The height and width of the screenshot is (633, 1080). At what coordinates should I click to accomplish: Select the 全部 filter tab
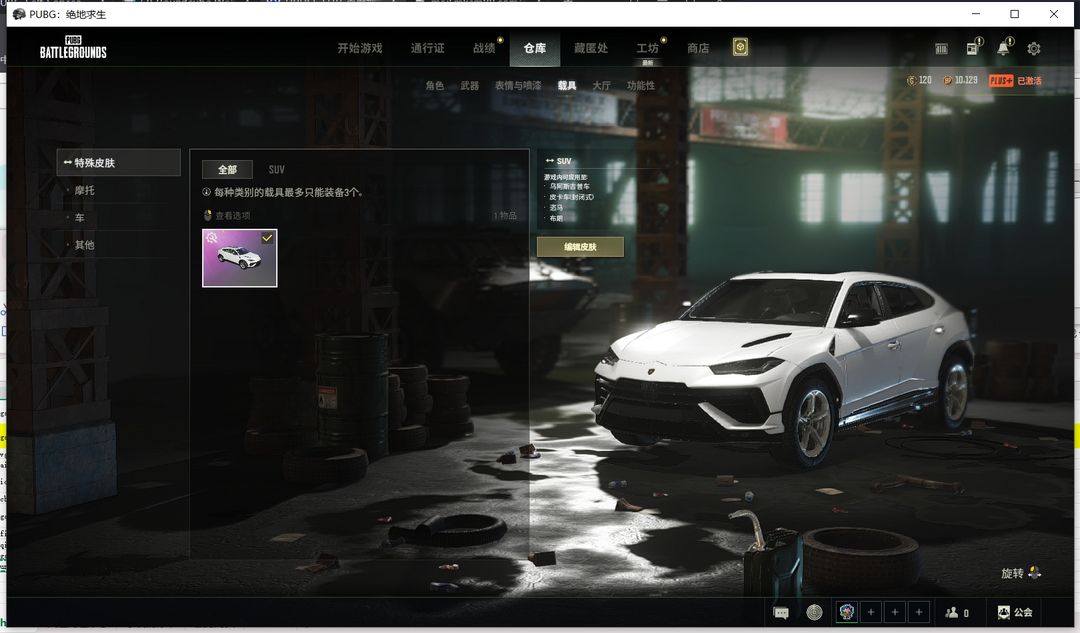click(x=227, y=169)
